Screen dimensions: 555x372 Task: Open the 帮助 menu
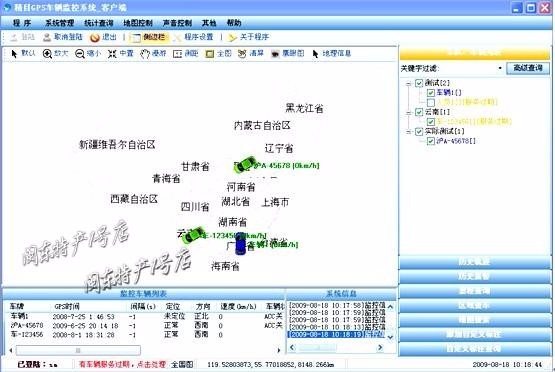pyautogui.click(x=234, y=23)
